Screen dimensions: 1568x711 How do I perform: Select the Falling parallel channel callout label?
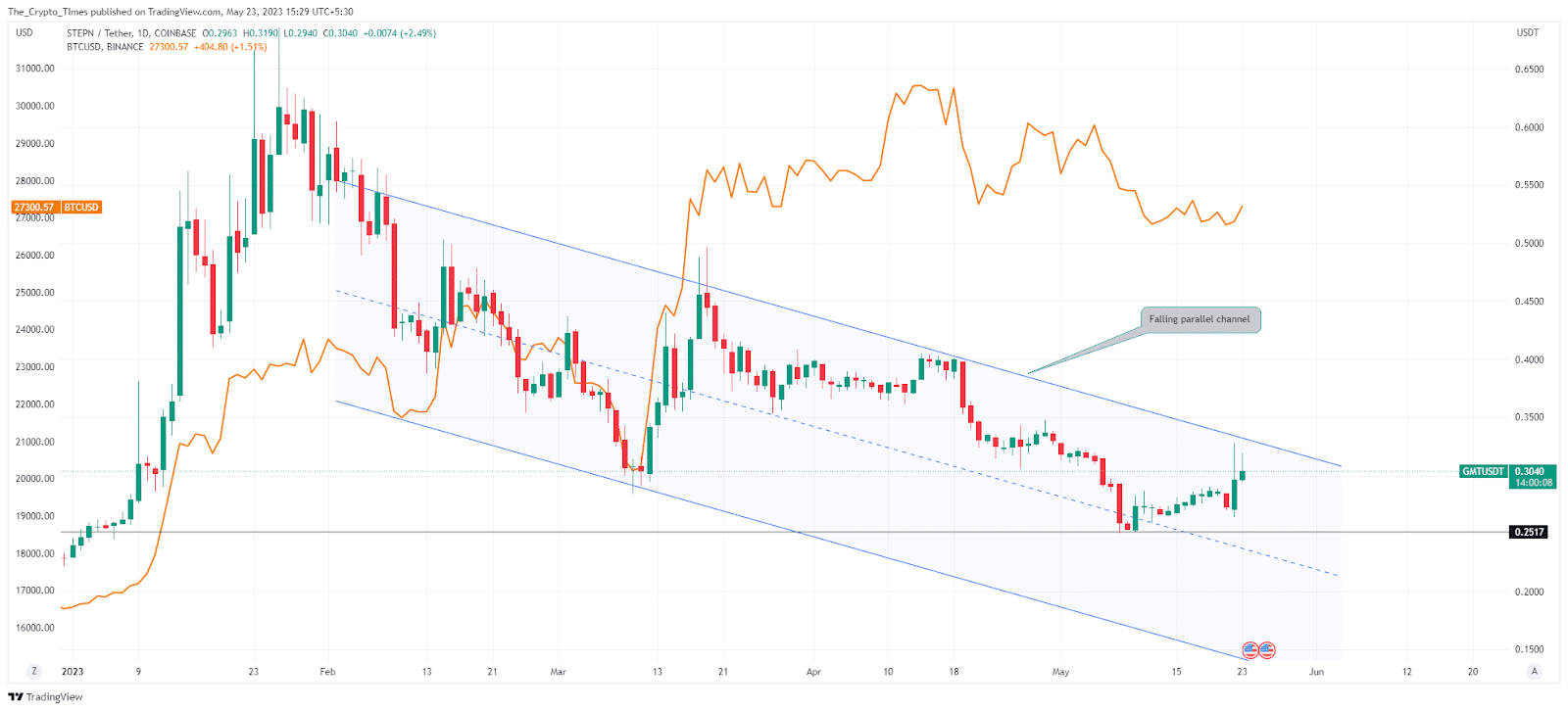[x=1200, y=319]
